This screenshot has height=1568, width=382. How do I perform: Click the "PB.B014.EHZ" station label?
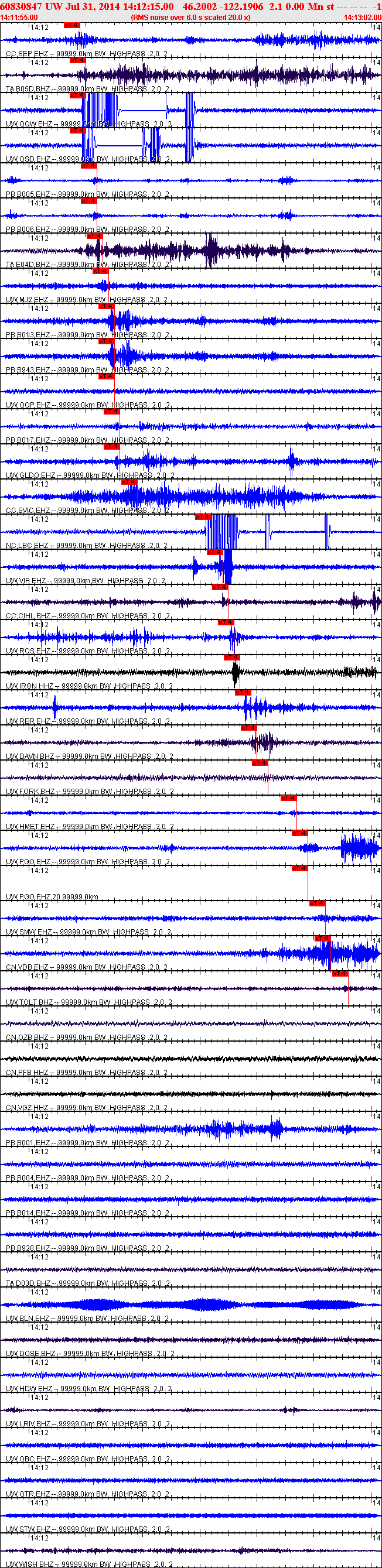pos(28,1213)
